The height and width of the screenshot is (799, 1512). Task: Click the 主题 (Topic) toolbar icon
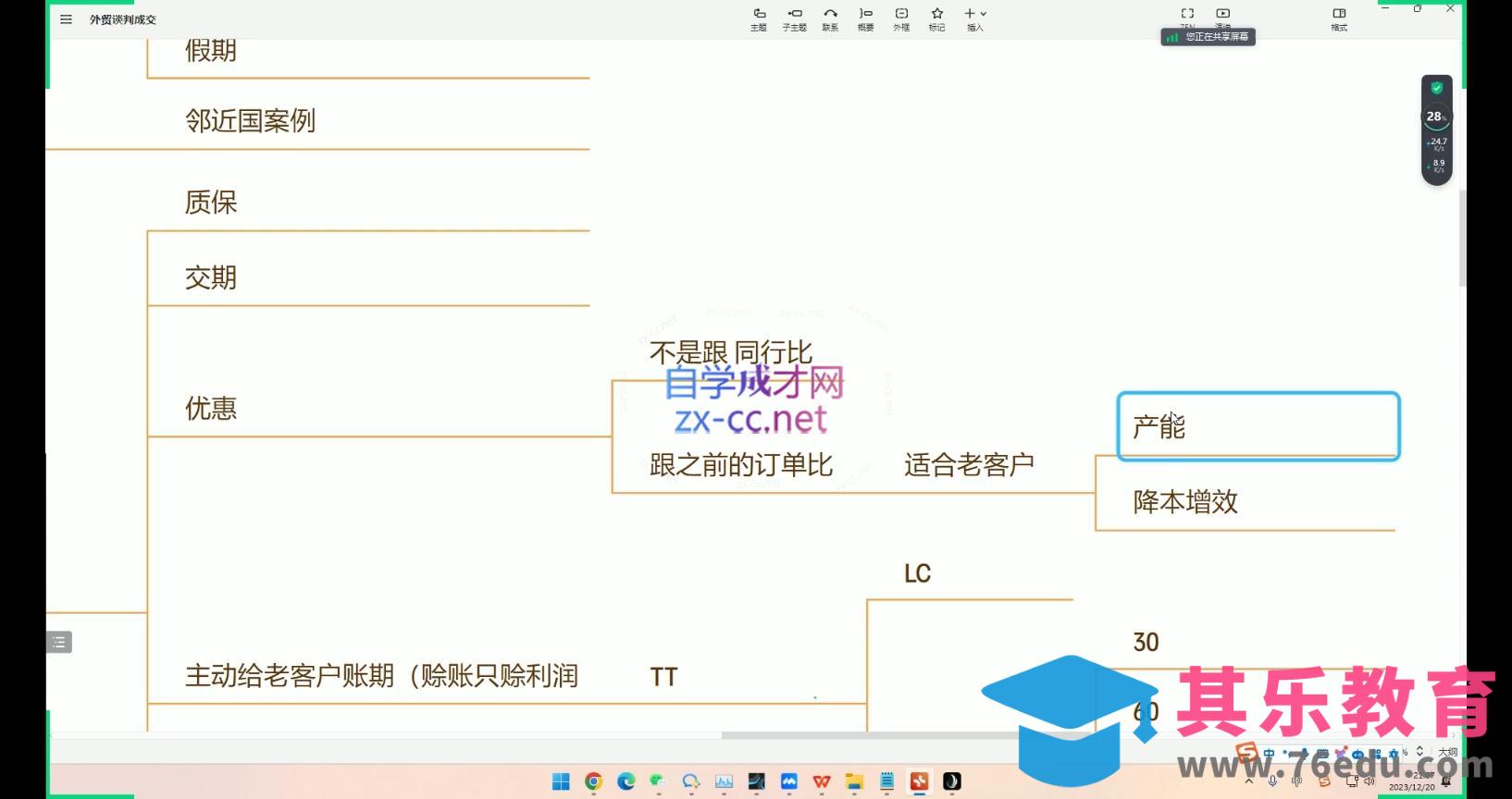[759, 18]
